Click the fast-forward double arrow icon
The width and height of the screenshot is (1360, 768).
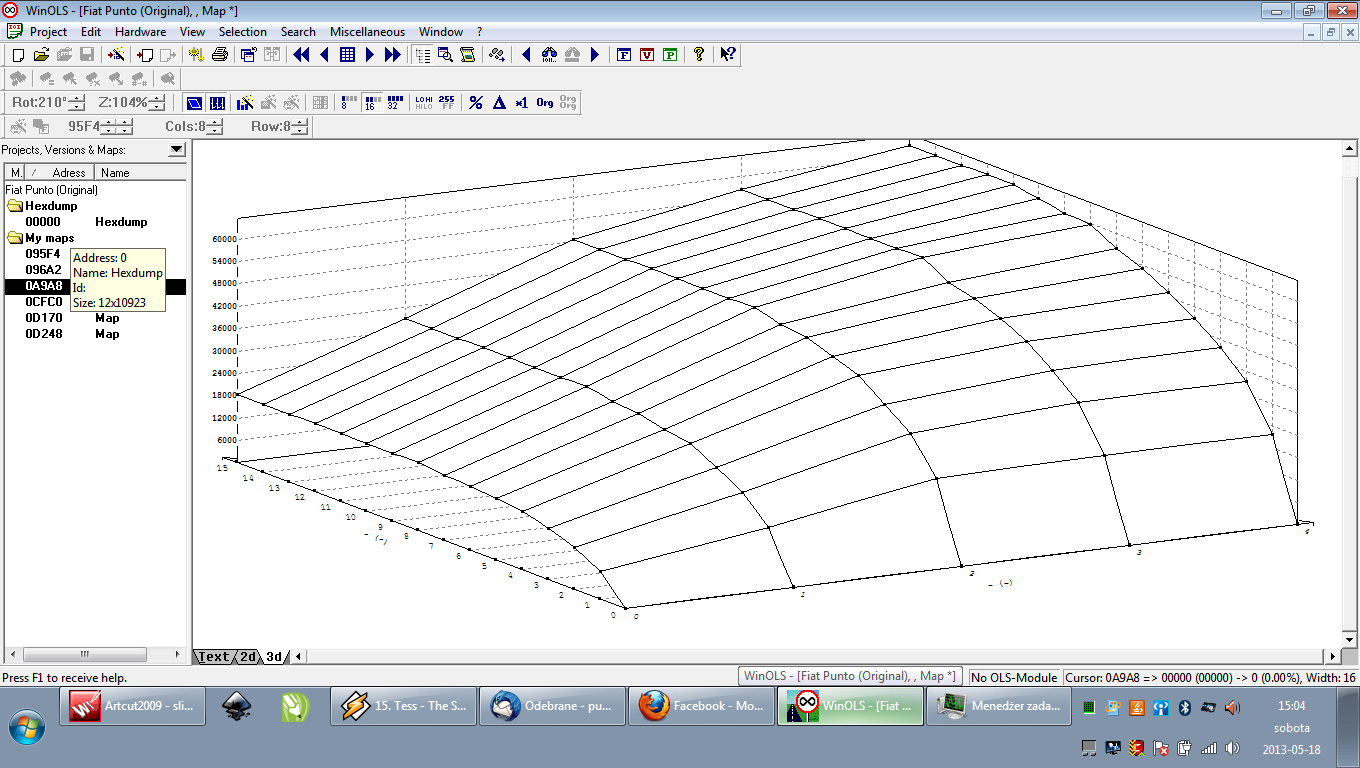tap(393, 55)
